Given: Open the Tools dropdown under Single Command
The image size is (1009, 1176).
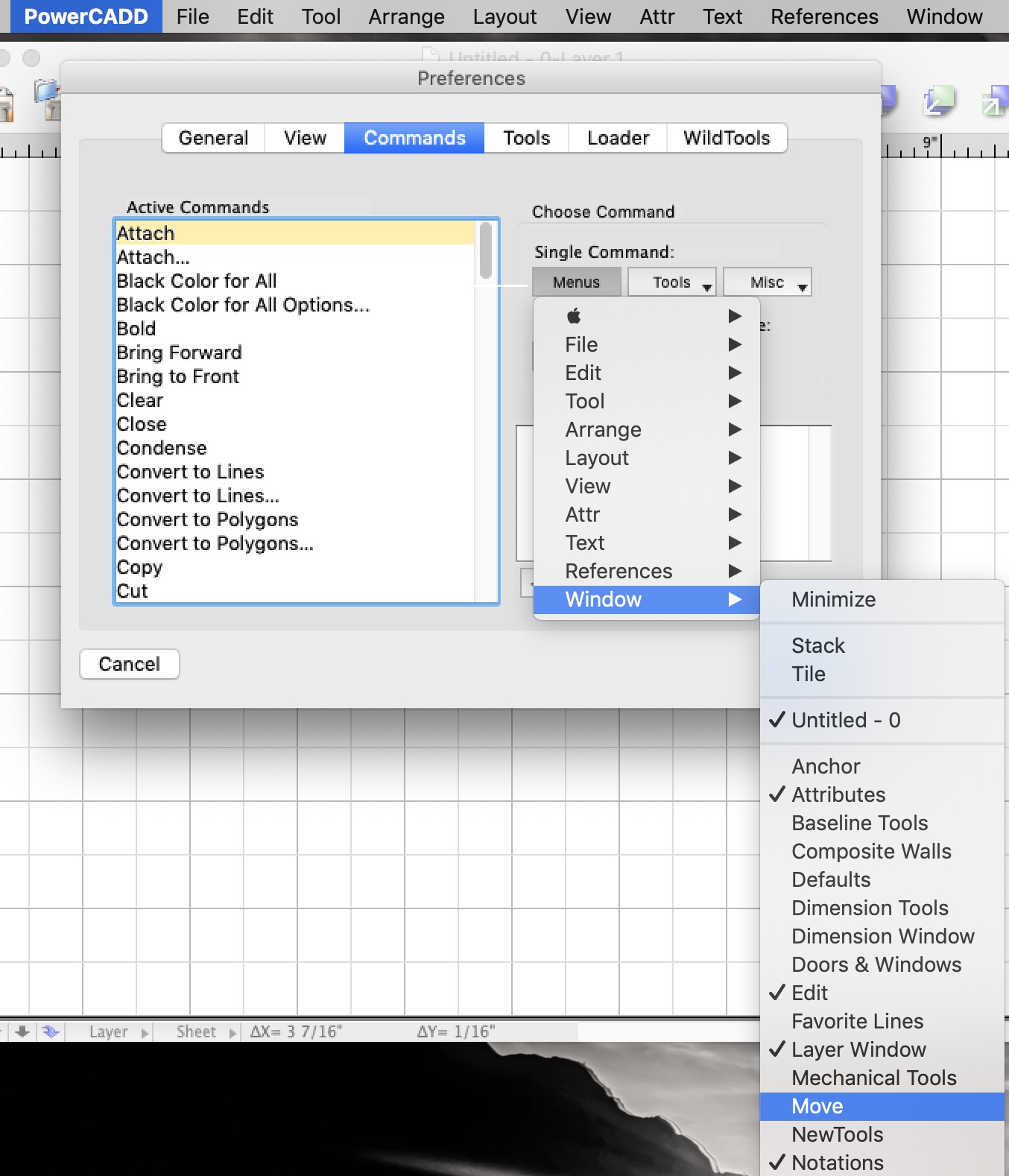Looking at the screenshot, I should (x=672, y=282).
